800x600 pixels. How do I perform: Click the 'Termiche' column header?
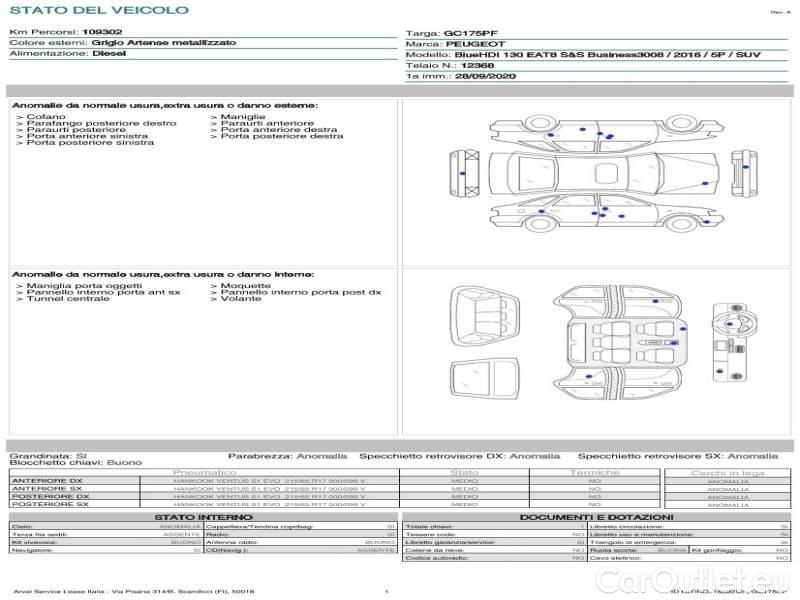[x=595, y=473]
